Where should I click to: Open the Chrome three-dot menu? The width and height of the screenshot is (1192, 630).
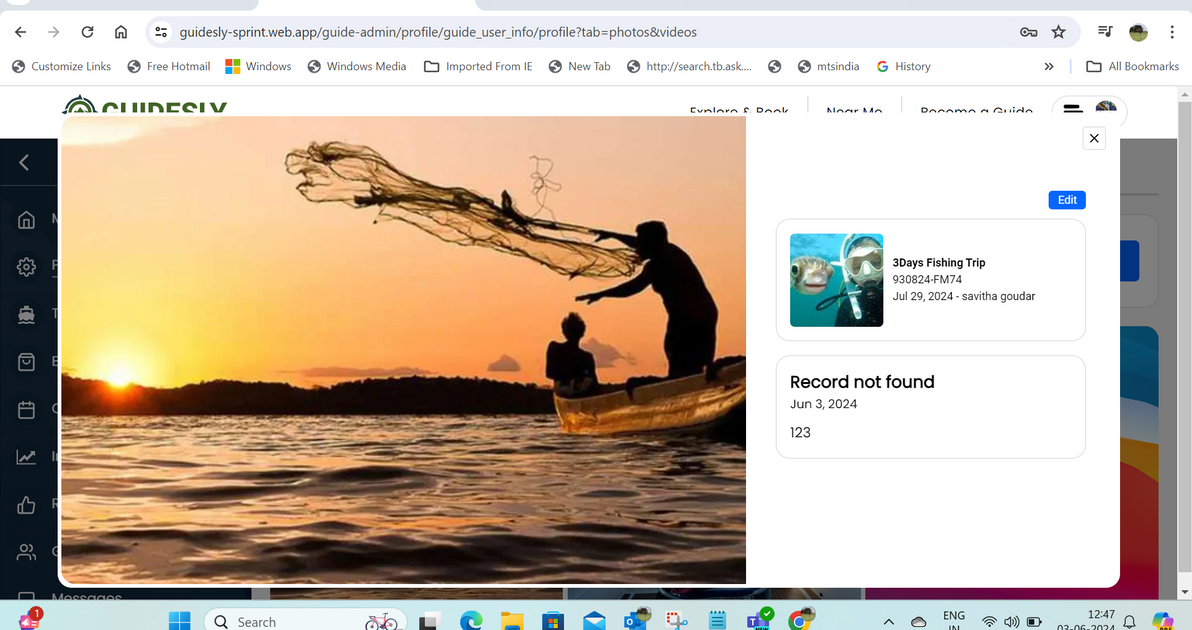[x=1172, y=32]
